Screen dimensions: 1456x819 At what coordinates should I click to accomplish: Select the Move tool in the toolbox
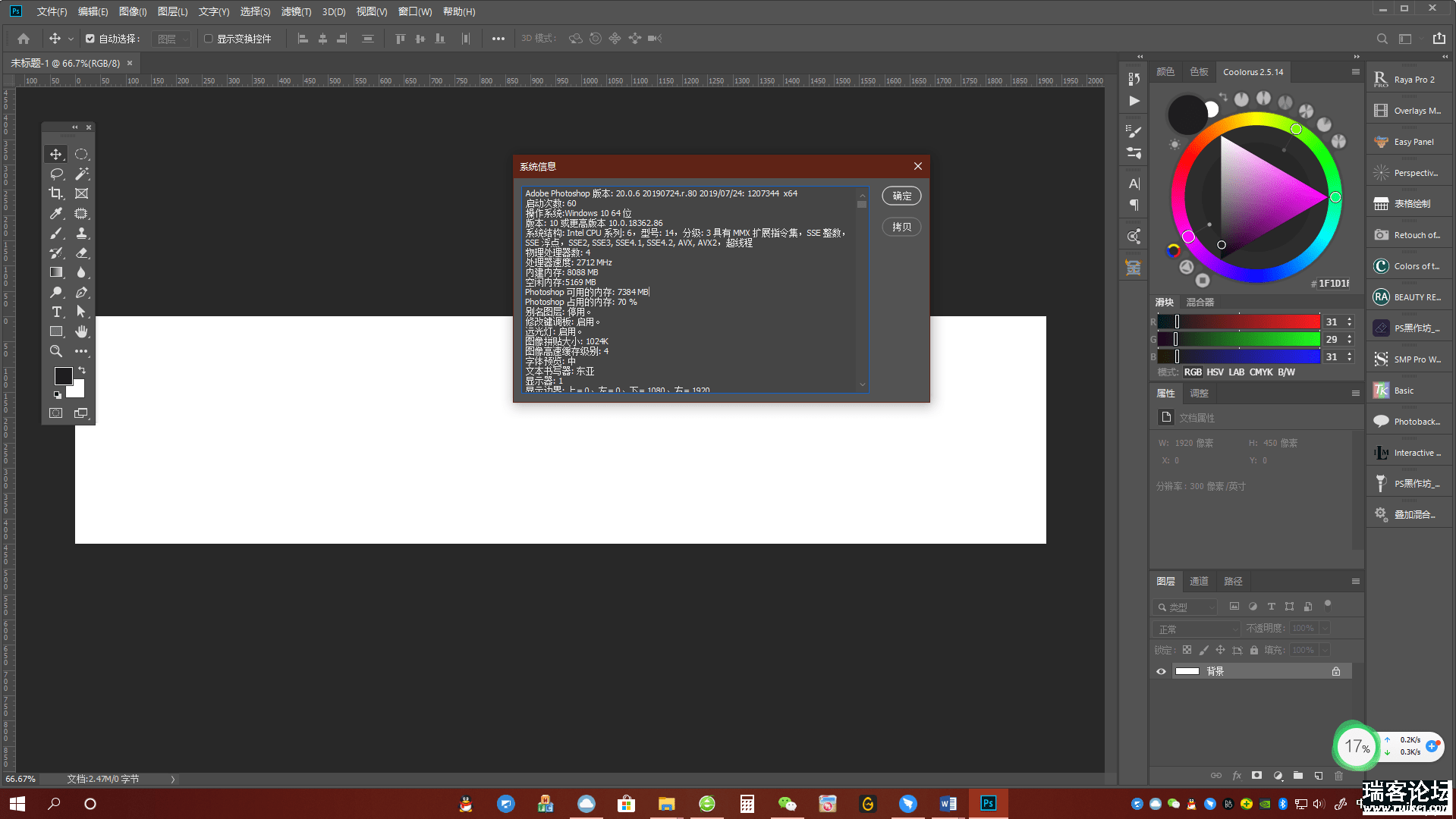[56, 154]
